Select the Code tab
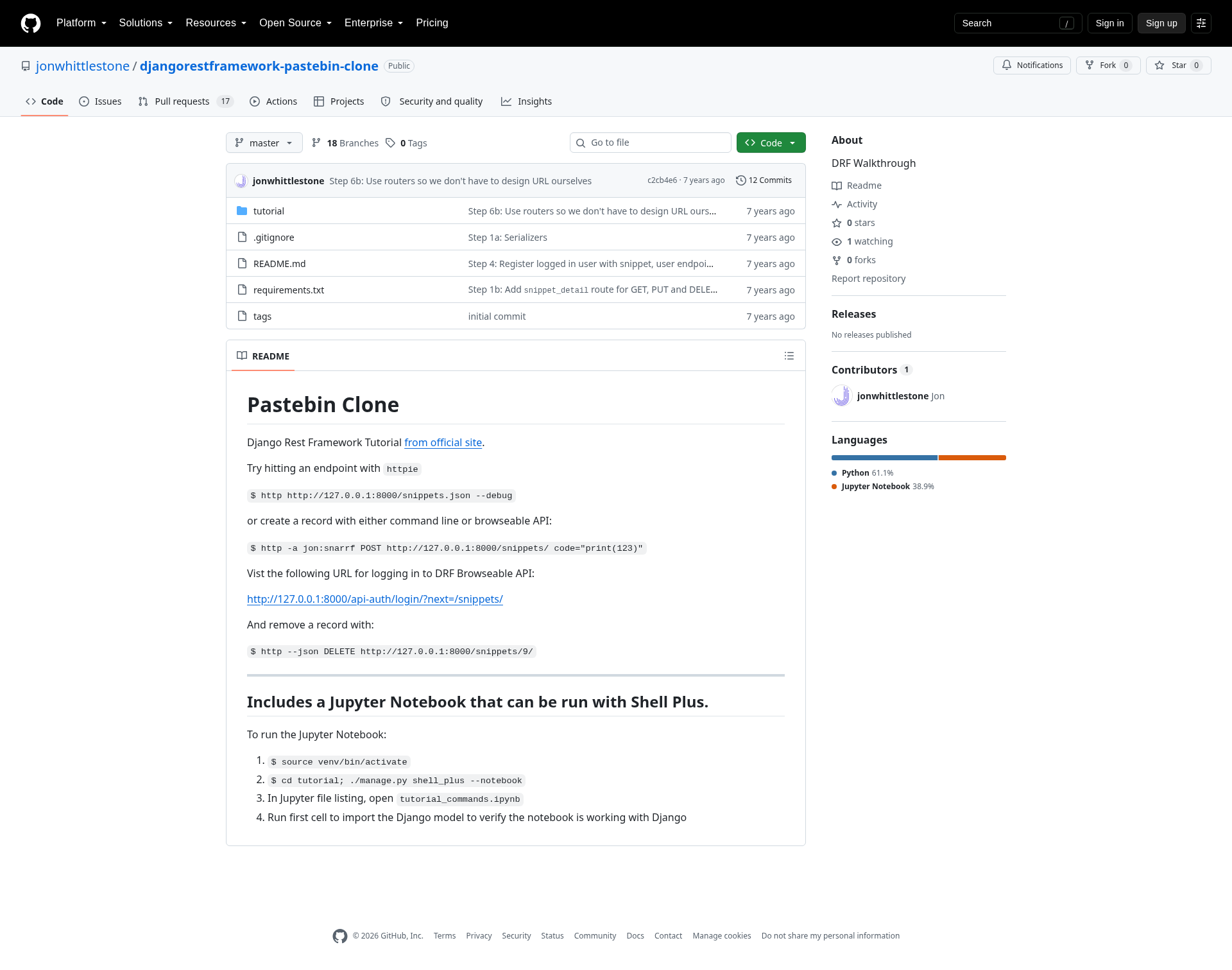This screenshot has width=1232, height=970. (44, 101)
